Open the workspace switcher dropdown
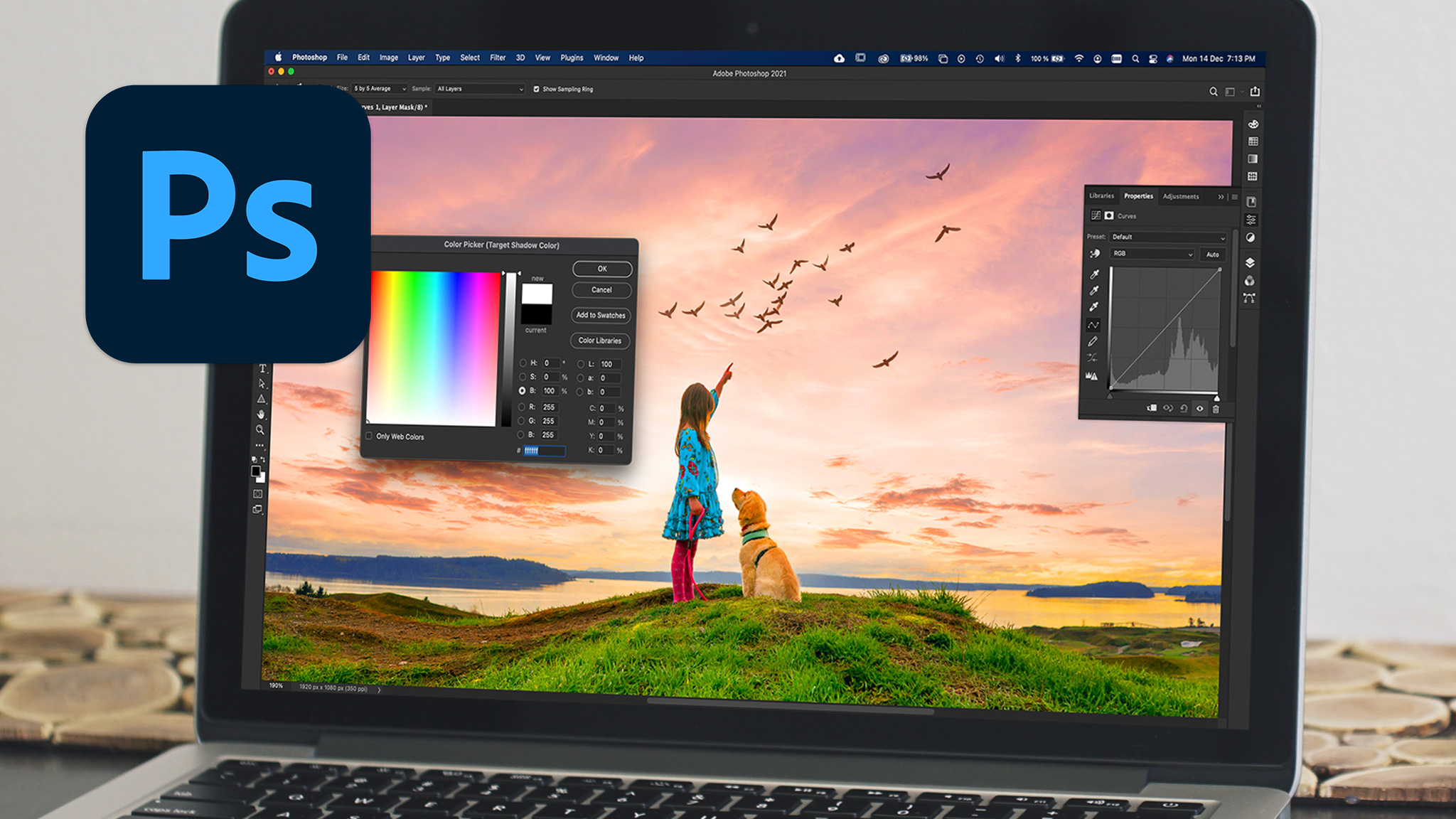 (1232, 92)
